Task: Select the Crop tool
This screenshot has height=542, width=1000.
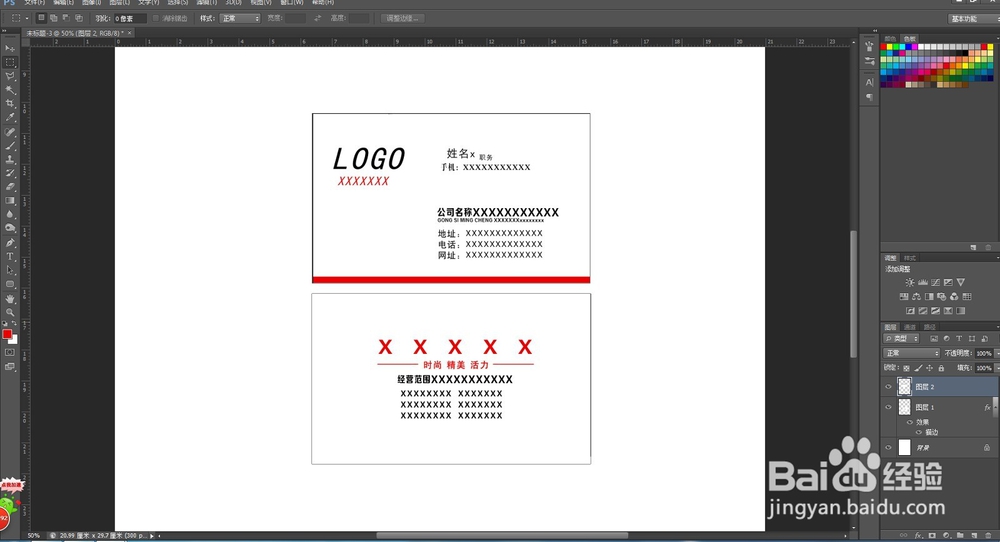Action: (x=10, y=103)
